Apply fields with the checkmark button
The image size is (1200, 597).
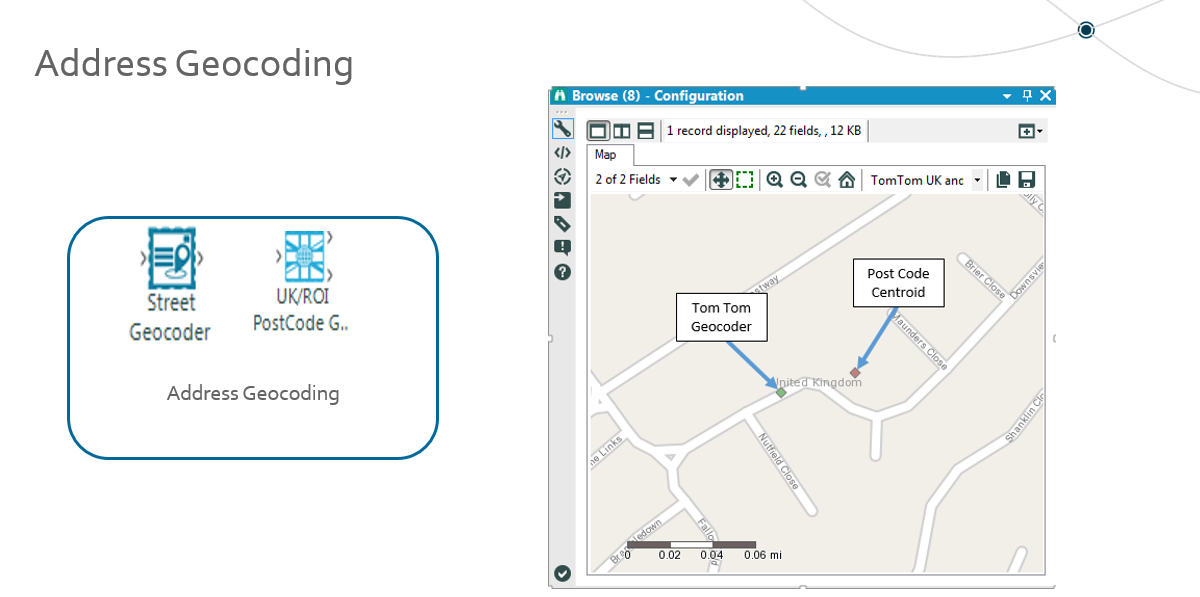[x=690, y=179]
